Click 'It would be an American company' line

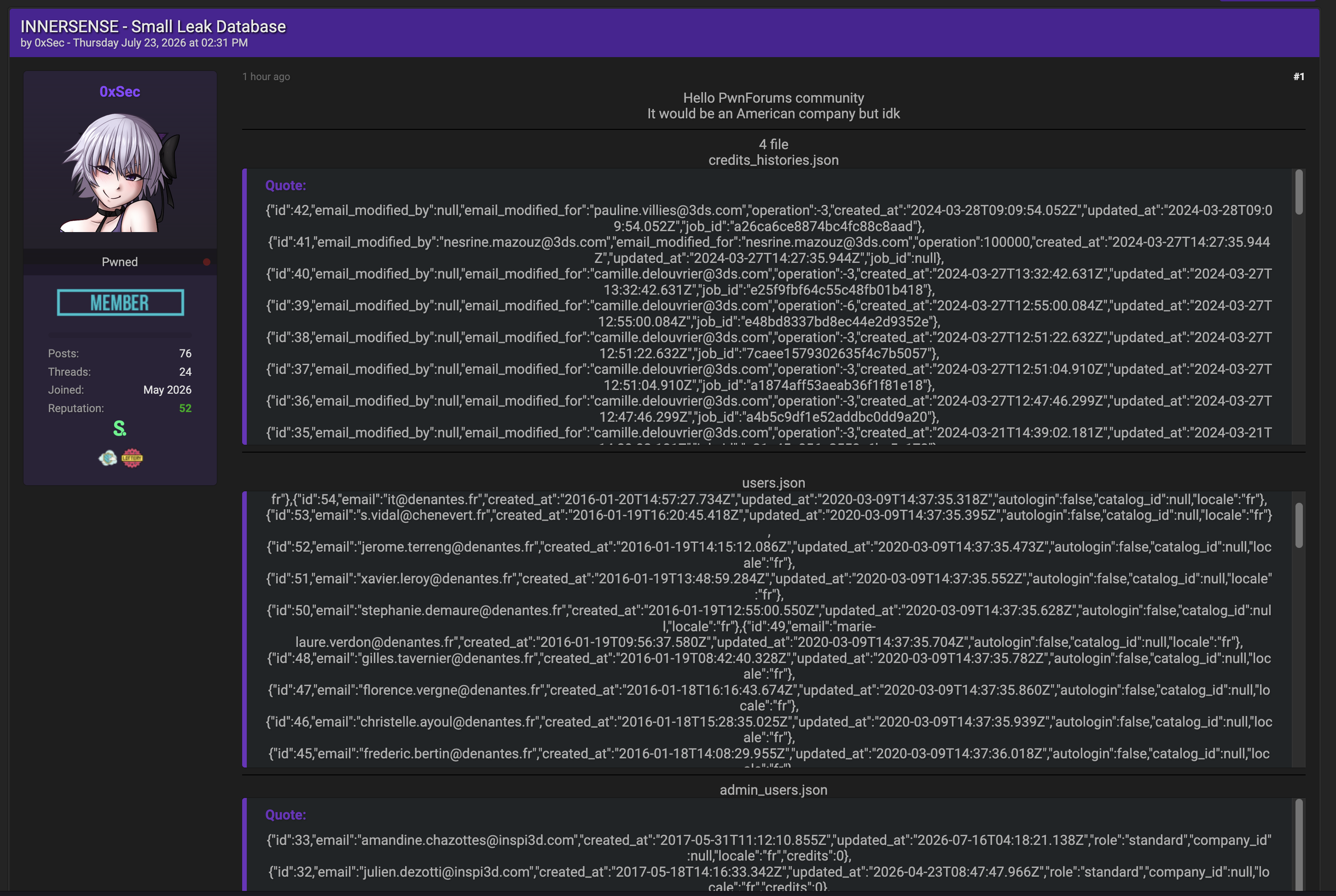773,114
